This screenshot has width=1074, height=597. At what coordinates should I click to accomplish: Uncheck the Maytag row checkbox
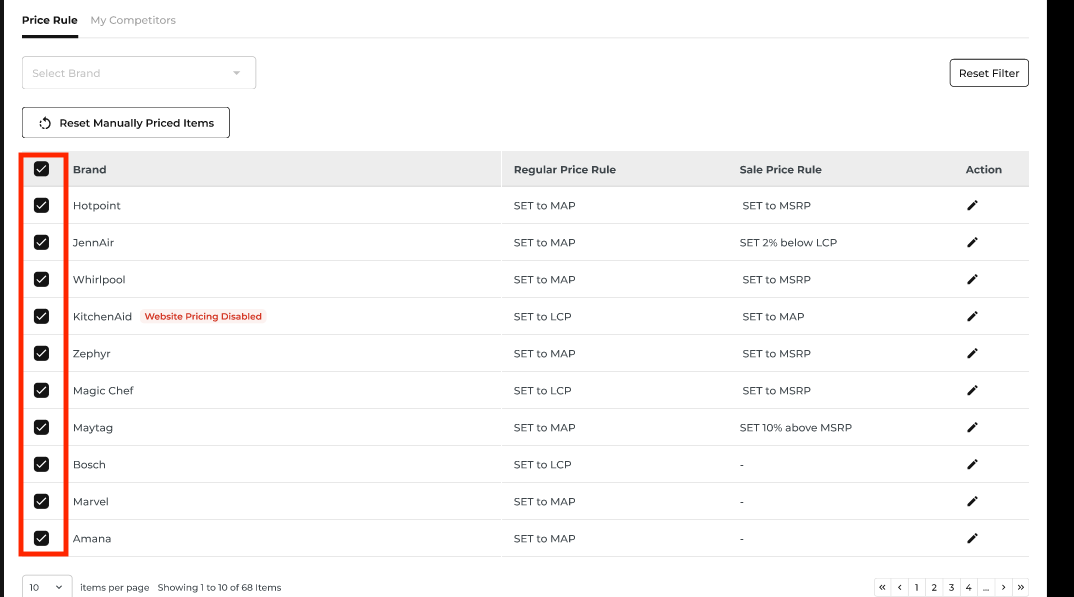(x=41, y=427)
